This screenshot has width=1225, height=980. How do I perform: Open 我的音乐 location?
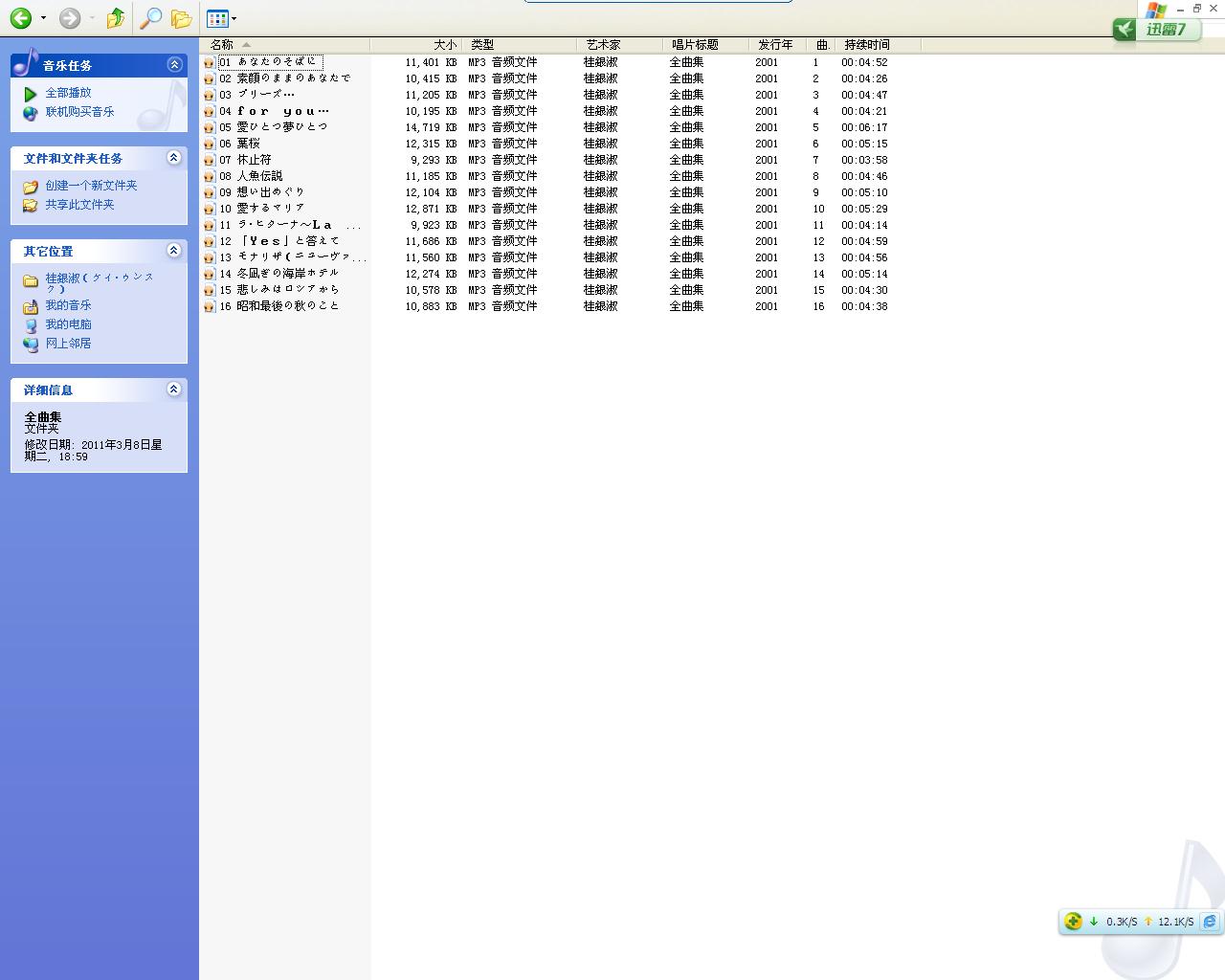coord(68,305)
